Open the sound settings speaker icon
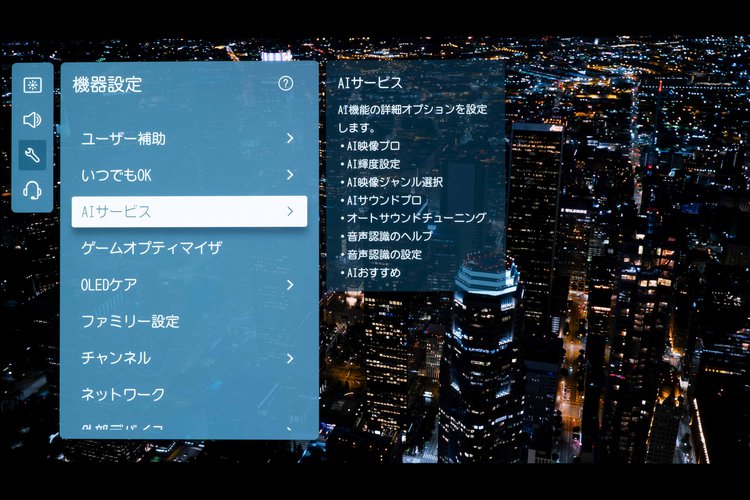The height and width of the screenshot is (500, 750). 32,120
